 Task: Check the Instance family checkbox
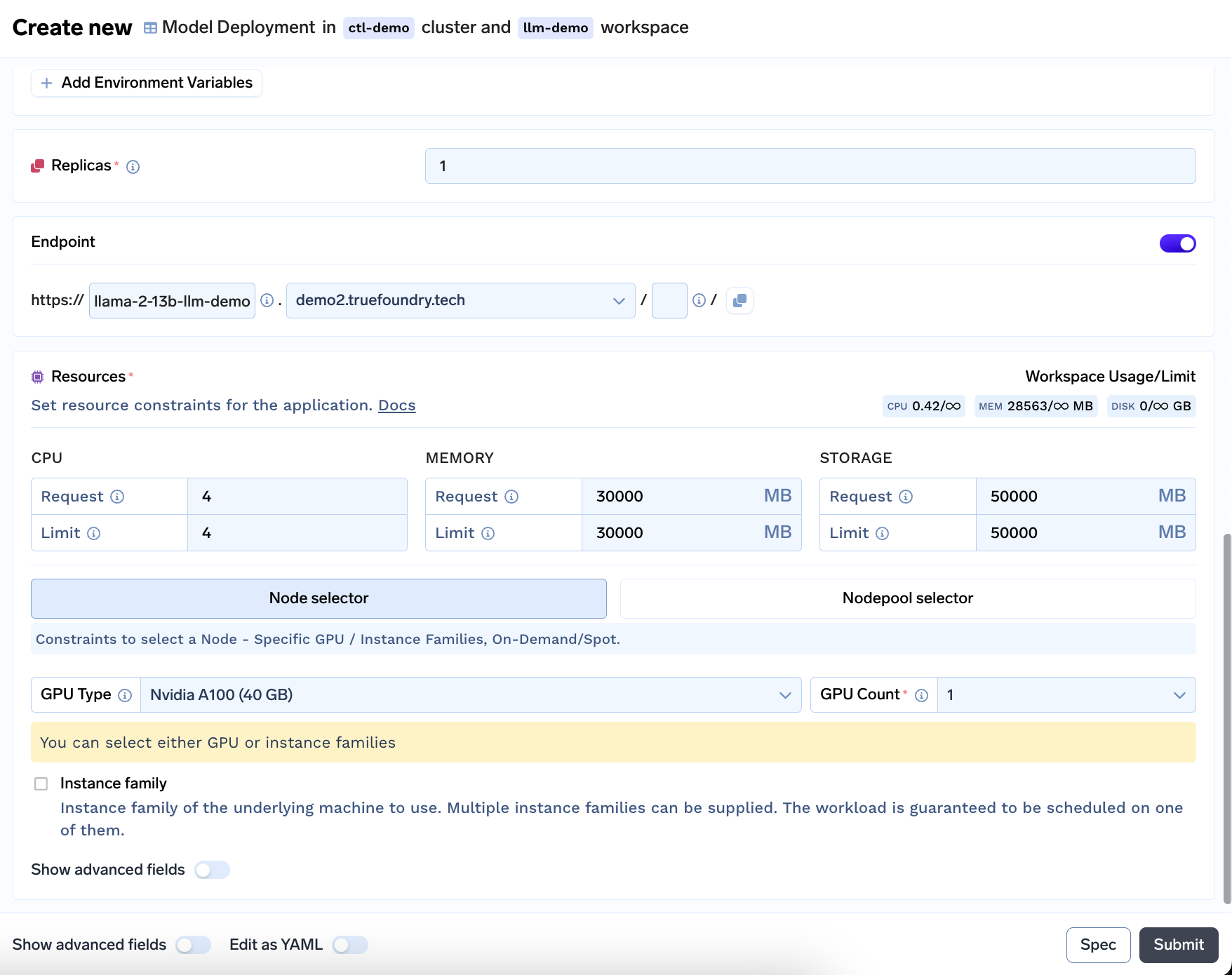tap(41, 784)
